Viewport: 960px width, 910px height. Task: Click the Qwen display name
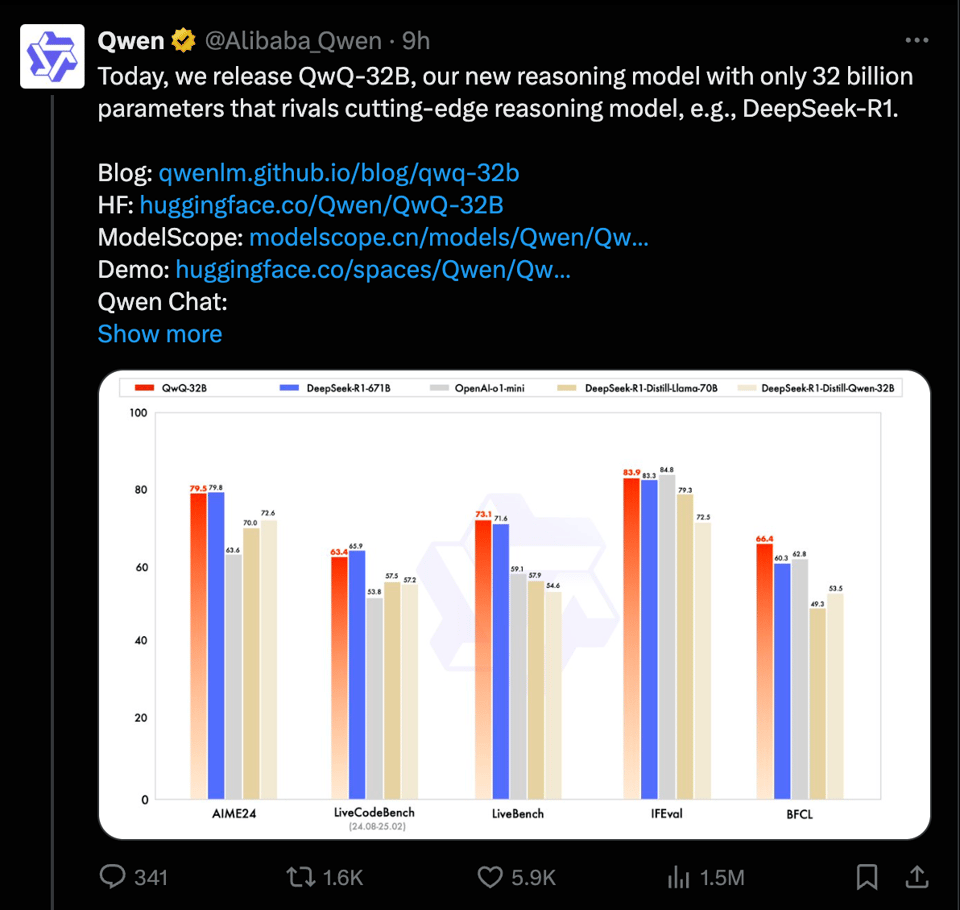(x=130, y=41)
